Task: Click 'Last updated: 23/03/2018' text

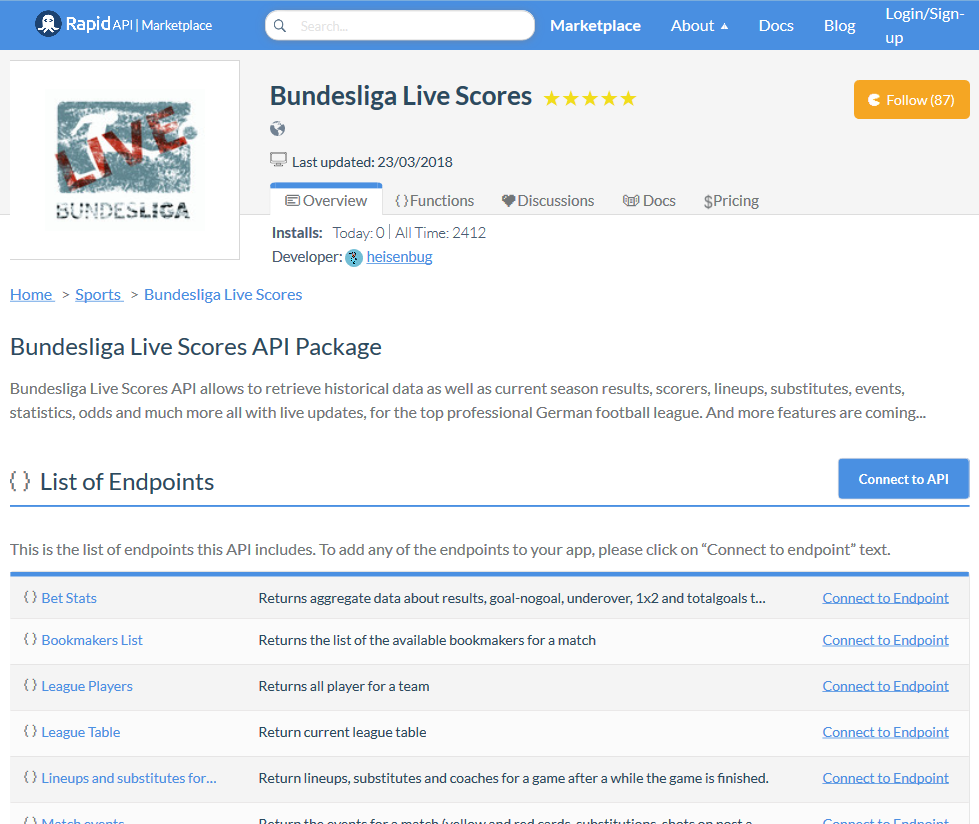Action: [x=372, y=162]
